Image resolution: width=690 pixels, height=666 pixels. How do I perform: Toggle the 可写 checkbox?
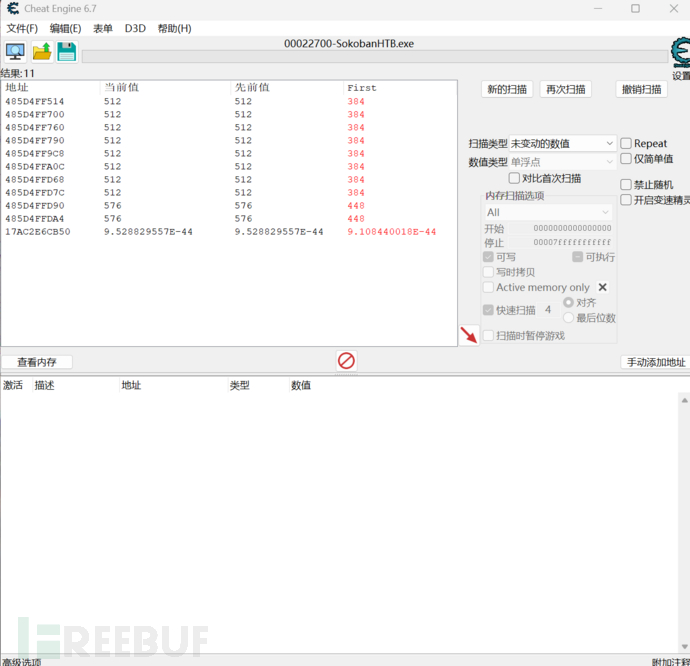tap(488, 257)
